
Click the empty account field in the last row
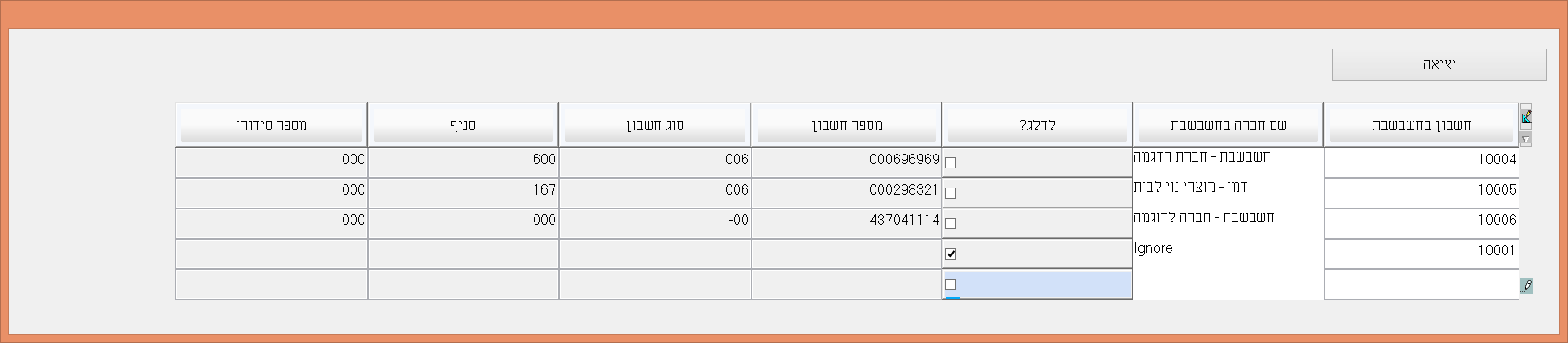(1421, 284)
